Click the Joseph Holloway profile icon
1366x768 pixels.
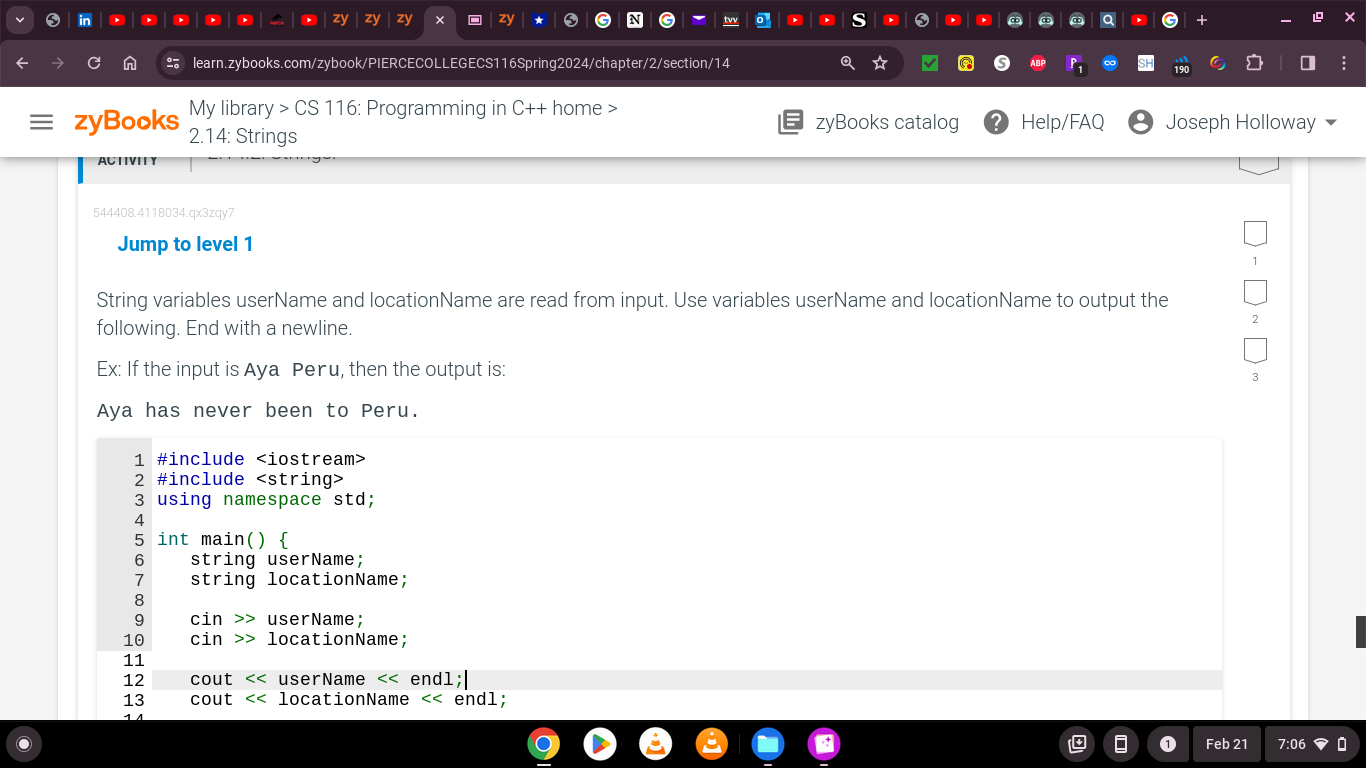coord(1140,122)
